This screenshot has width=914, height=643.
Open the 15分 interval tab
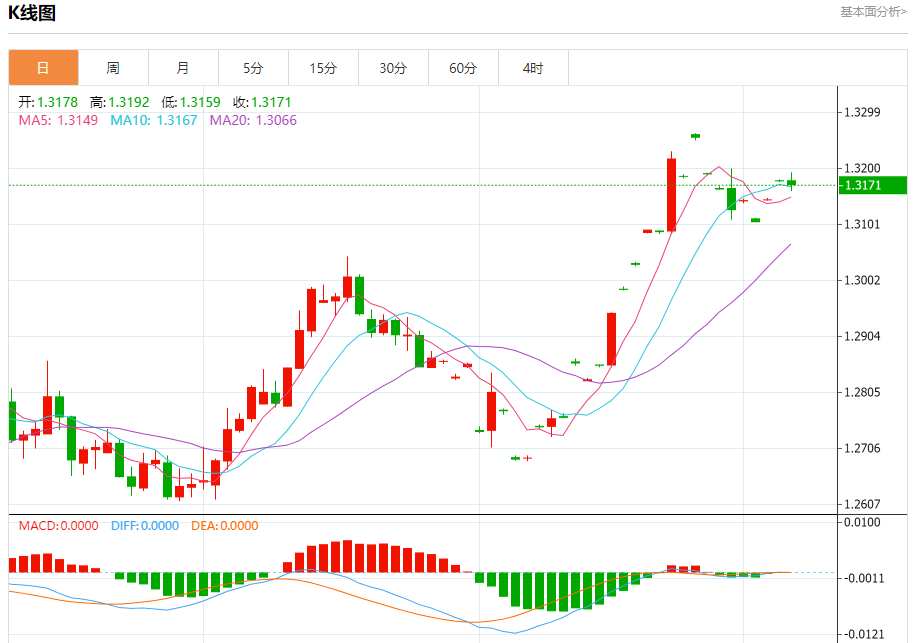pos(323,68)
